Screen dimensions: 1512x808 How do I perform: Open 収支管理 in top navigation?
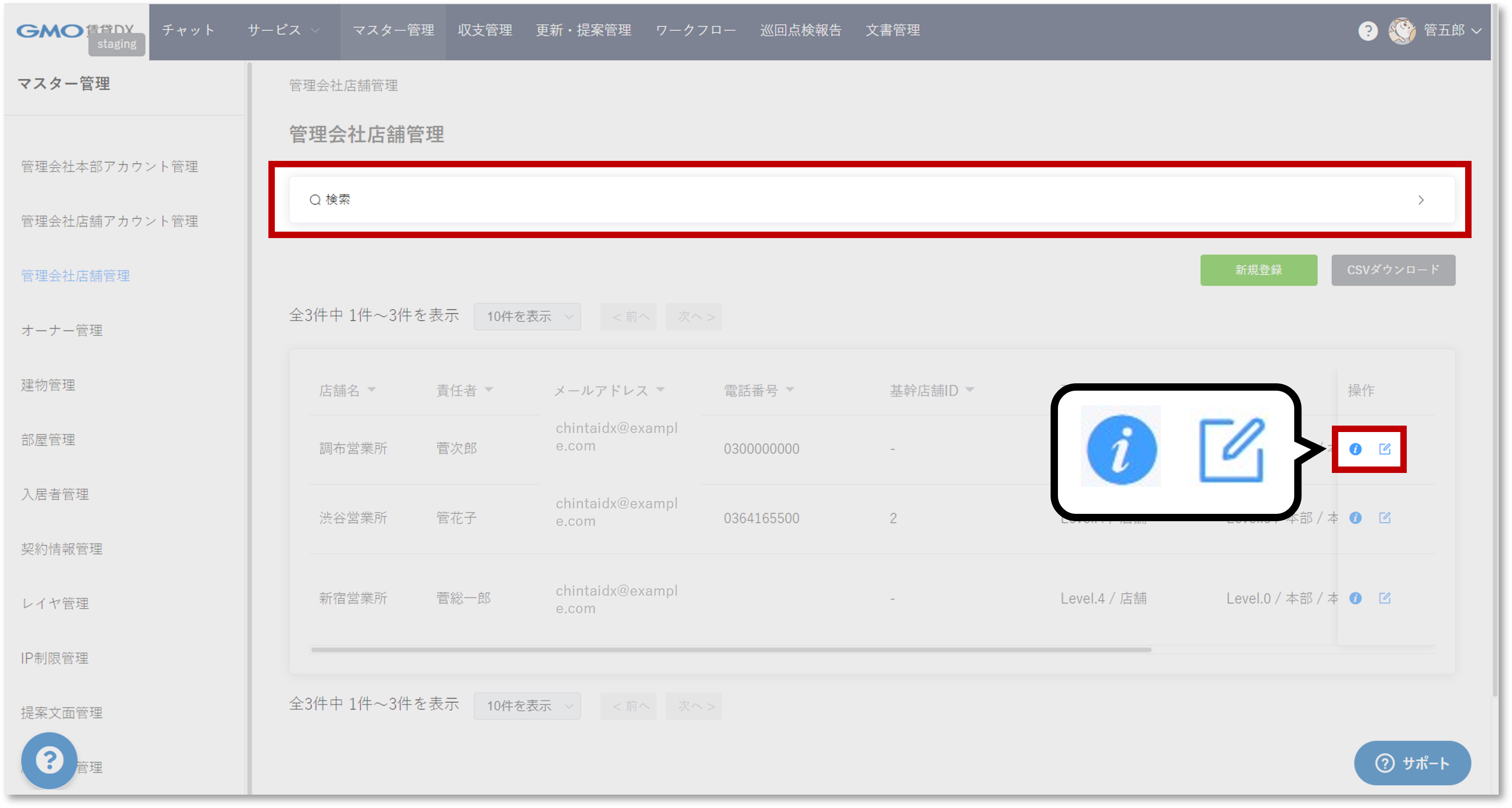point(484,30)
